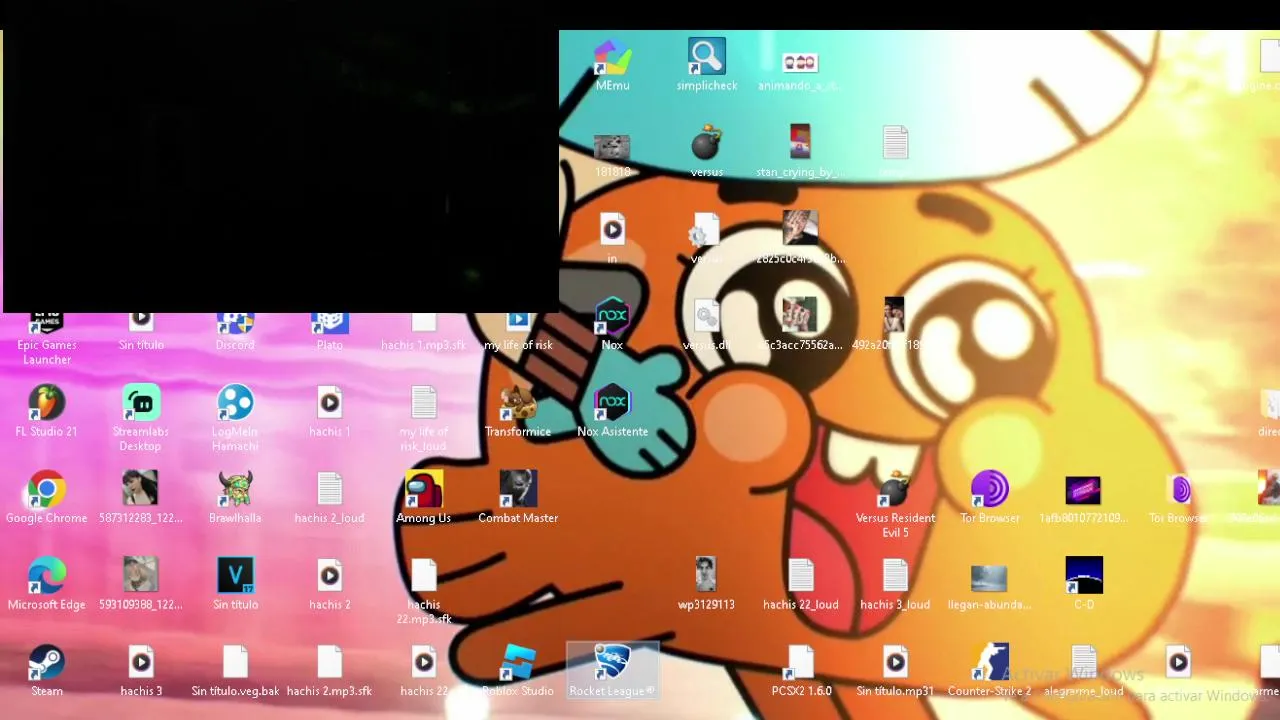Open the my life of risk_loud file
Viewport: 1280px width, 720px height.
[x=424, y=418]
